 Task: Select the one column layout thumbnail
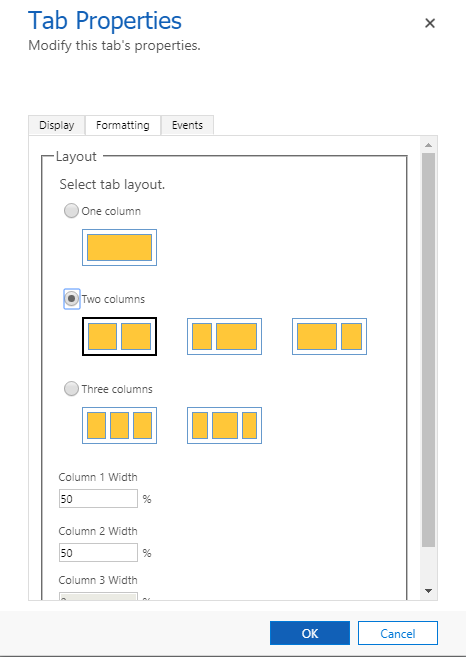119,247
